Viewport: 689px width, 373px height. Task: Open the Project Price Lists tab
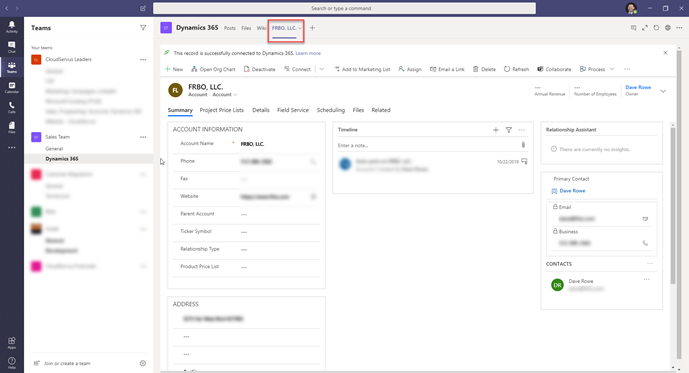221,110
